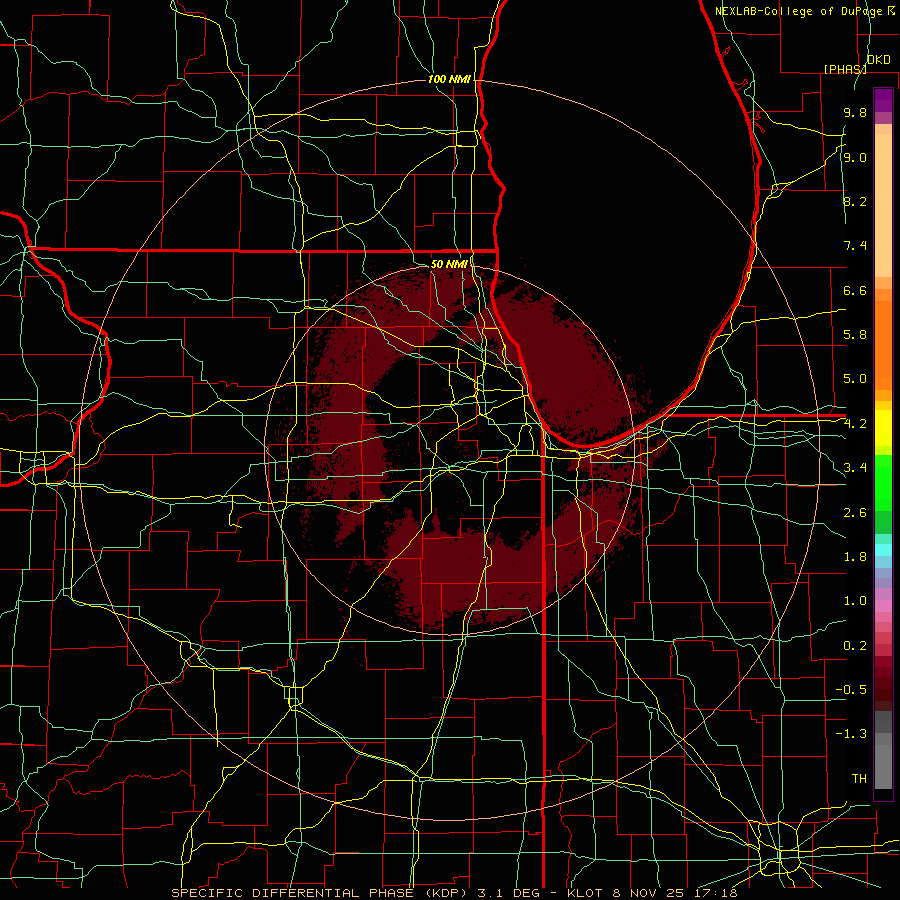
Task: Select the 4.2 value on the scale
Action: (855, 424)
